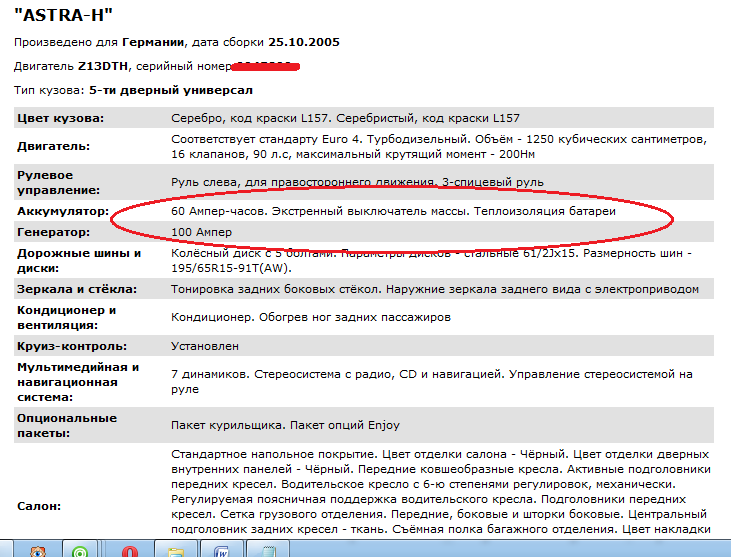
Task: Click the Дорожные шины и диски label
Action: pyautogui.click(x=79, y=261)
